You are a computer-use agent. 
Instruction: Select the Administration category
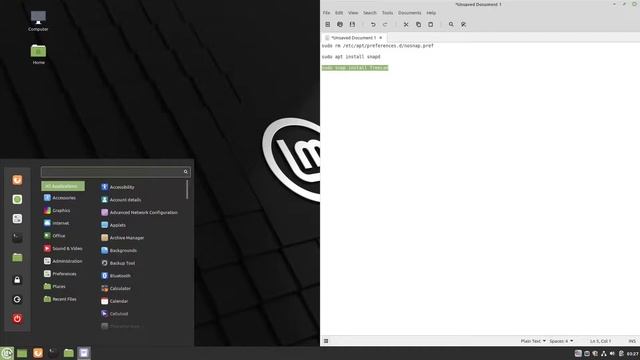tap(63, 261)
